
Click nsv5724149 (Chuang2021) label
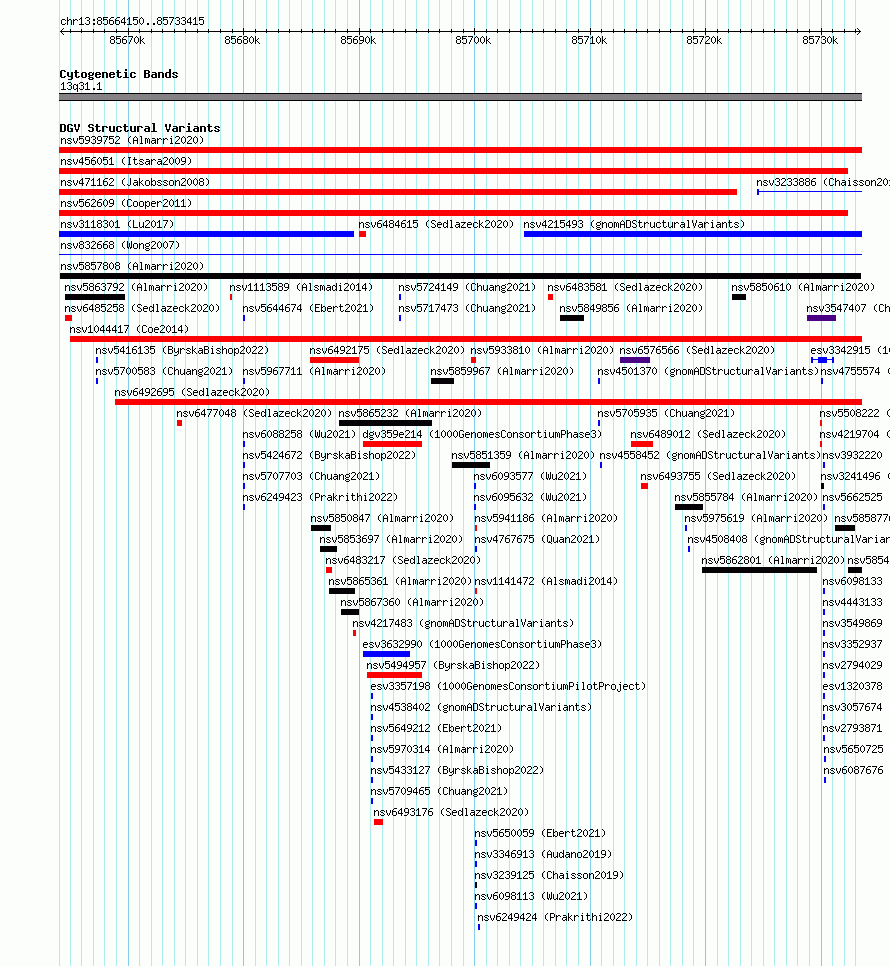[467, 287]
